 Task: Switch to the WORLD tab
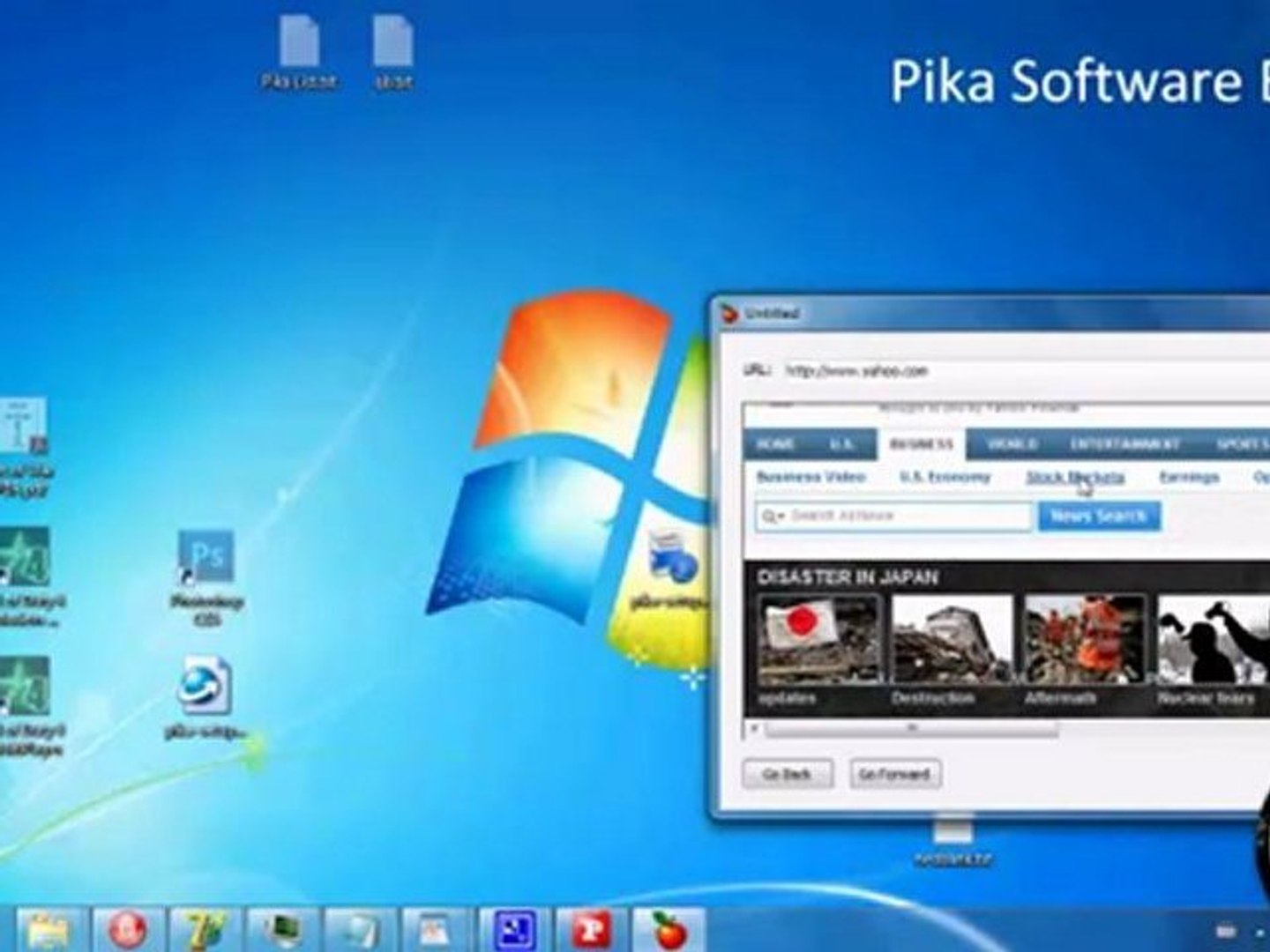click(x=1012, y=443)
